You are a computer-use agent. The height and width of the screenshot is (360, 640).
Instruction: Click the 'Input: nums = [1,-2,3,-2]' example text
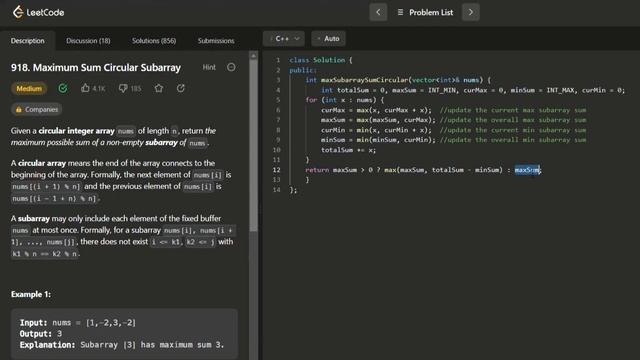[78, 322]
